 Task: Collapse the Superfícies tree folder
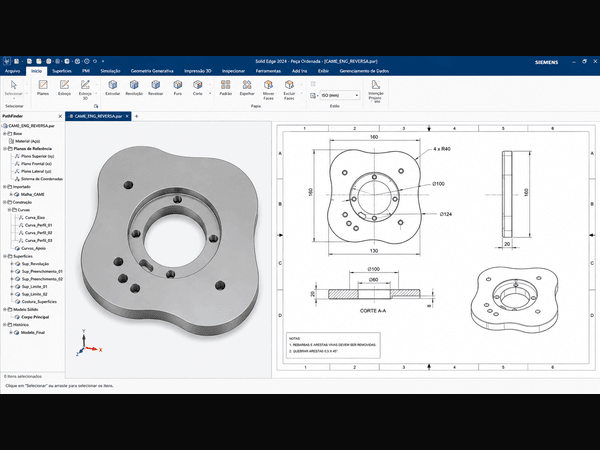pos(5,256)
